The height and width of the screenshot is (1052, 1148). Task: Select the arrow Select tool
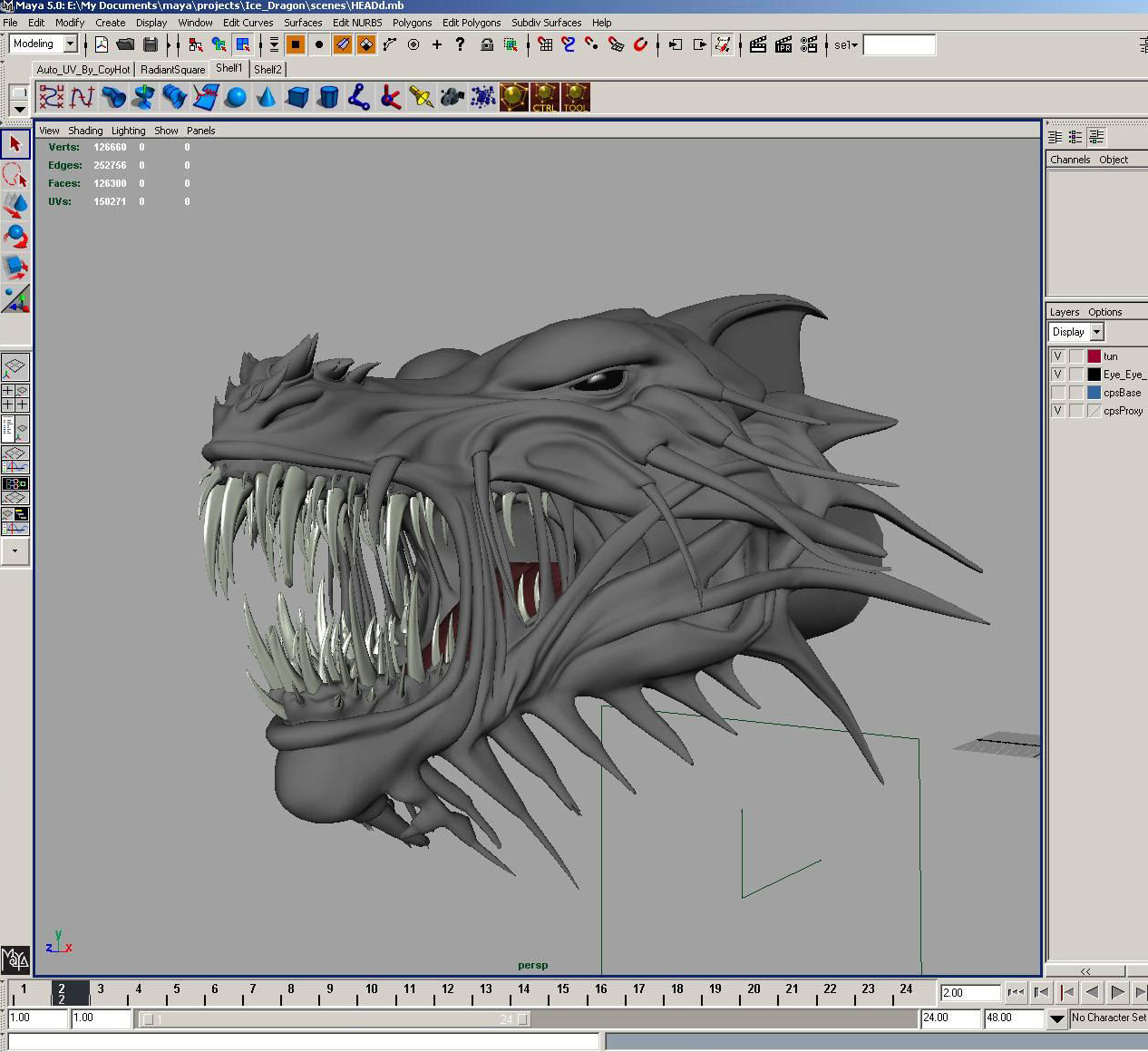pos(15,143)
